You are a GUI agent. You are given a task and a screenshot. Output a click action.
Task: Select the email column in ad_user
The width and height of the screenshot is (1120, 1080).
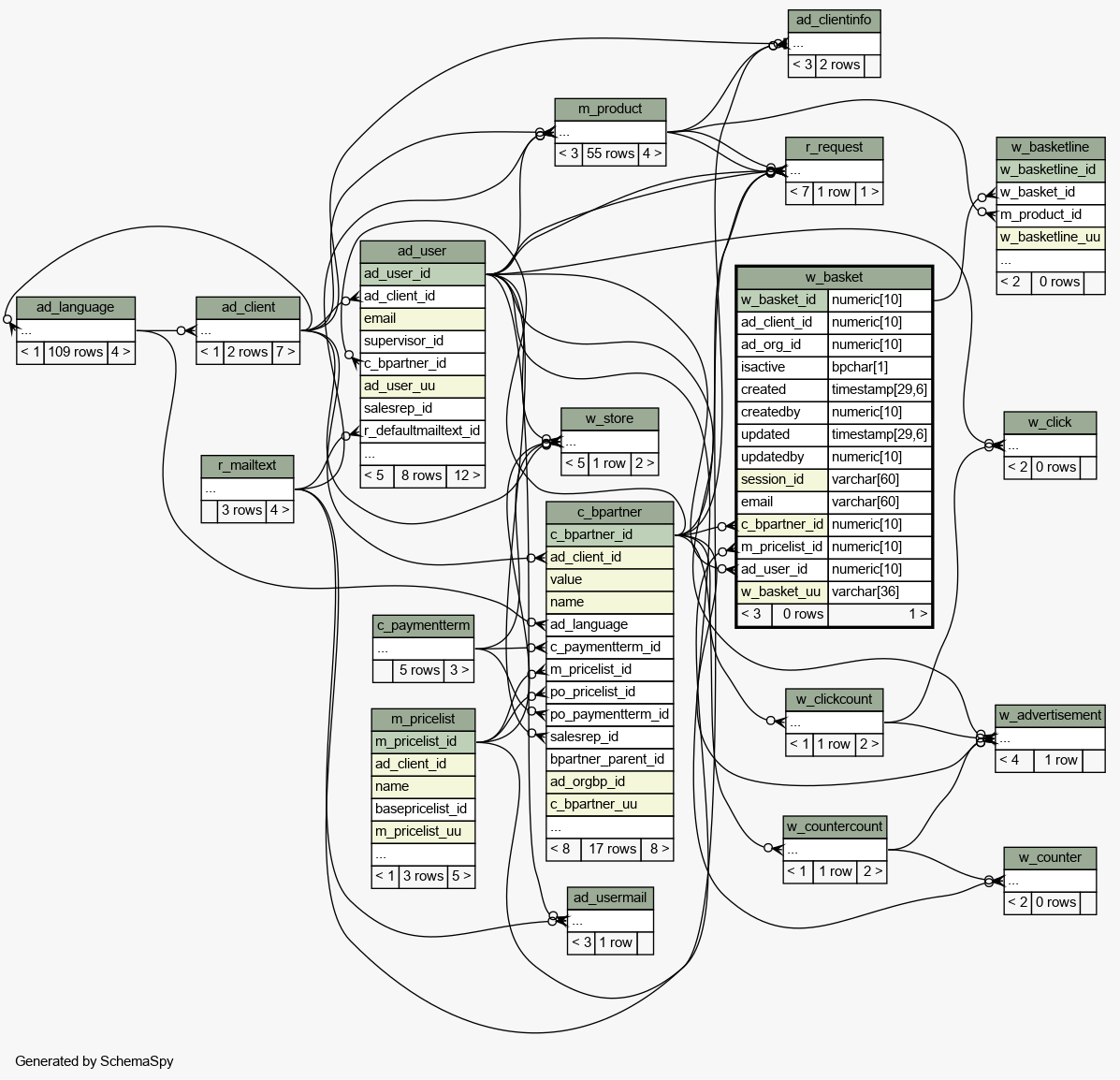click(x=422, y=318)
